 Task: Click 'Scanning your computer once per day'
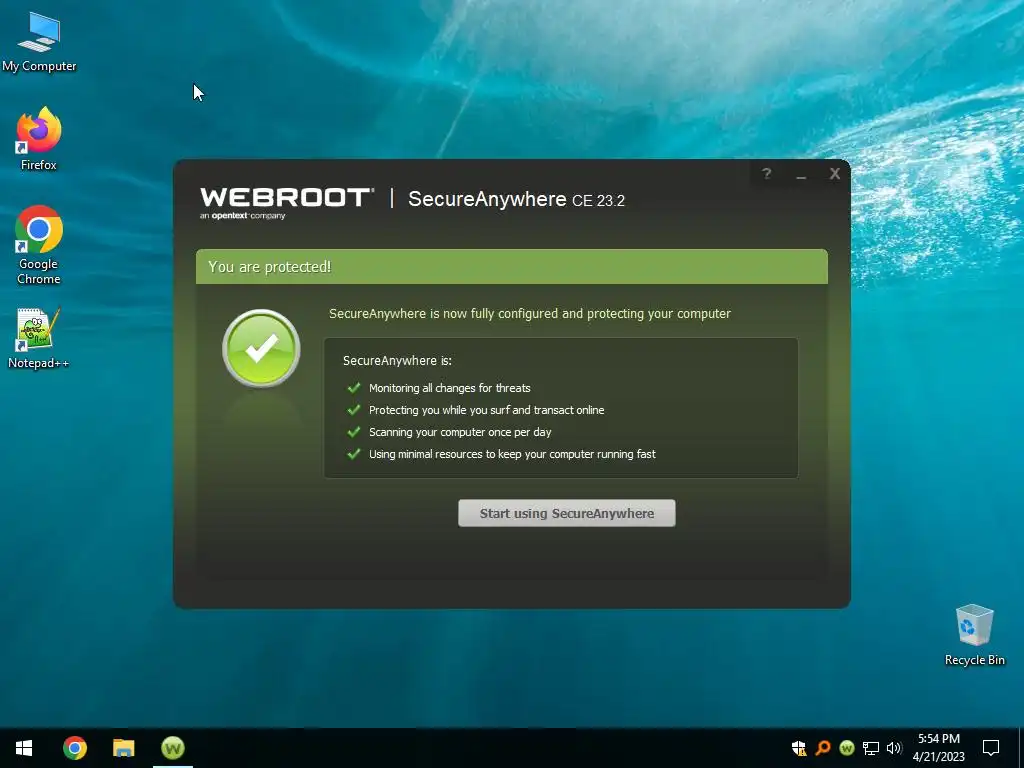(x=460, y=432)
